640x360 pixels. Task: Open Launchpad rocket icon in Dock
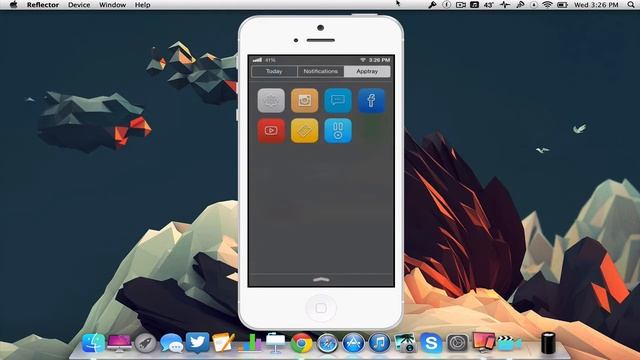coord(146,343)
